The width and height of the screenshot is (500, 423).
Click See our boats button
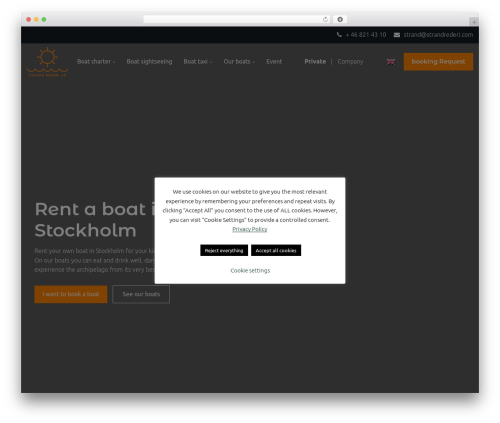141,294
